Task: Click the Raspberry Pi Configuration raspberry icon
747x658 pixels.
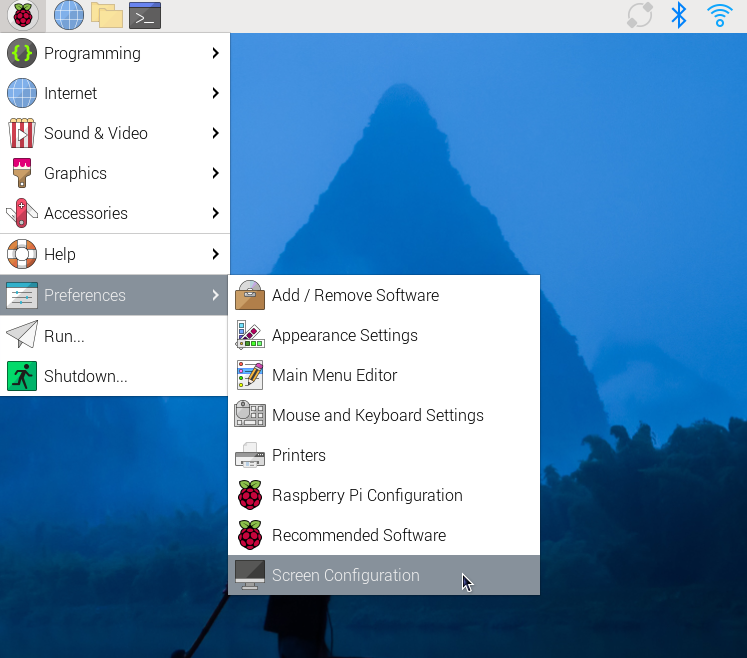Action: (250, 495)
